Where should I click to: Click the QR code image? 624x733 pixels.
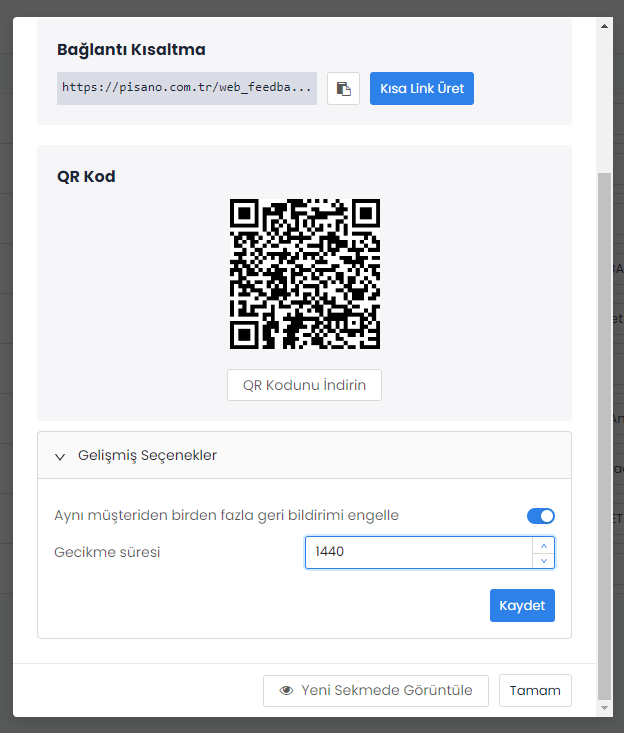[x=304, y=273]
